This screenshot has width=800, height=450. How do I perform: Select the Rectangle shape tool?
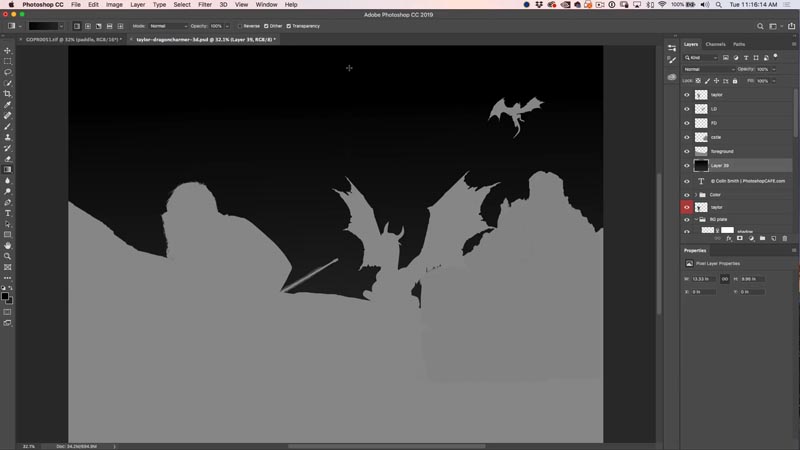8,235
